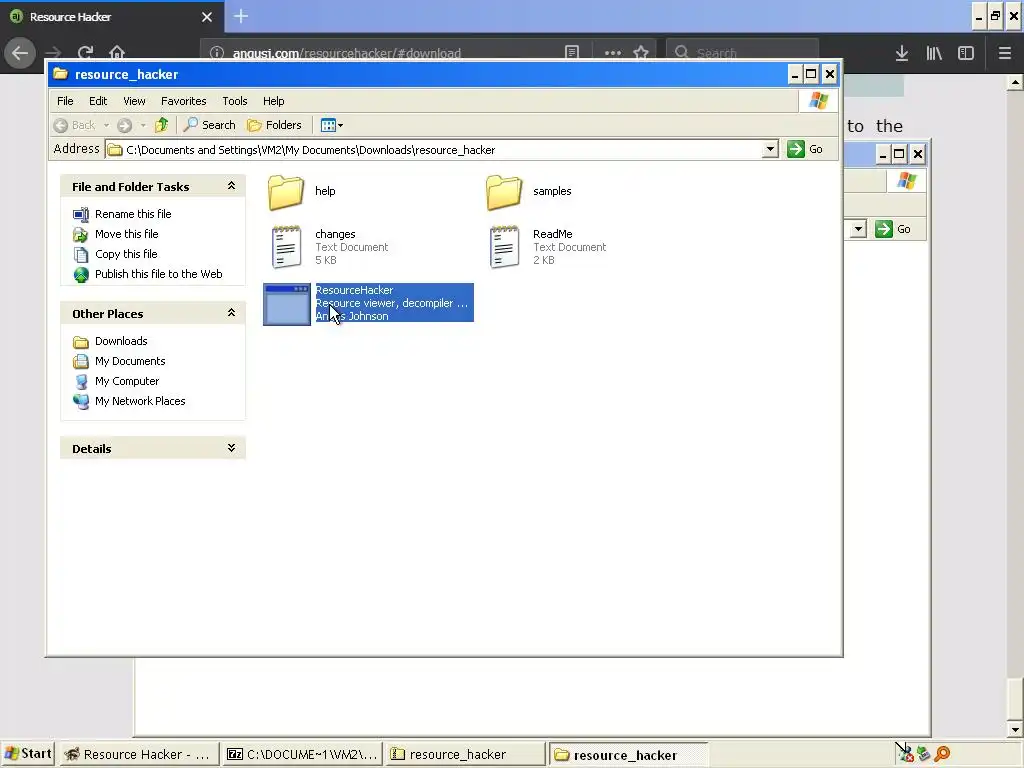The height and width of the screenshot is (768, 1024).
Task: Click the Up folder toolbar icon
Action: (x=161, y=125)
